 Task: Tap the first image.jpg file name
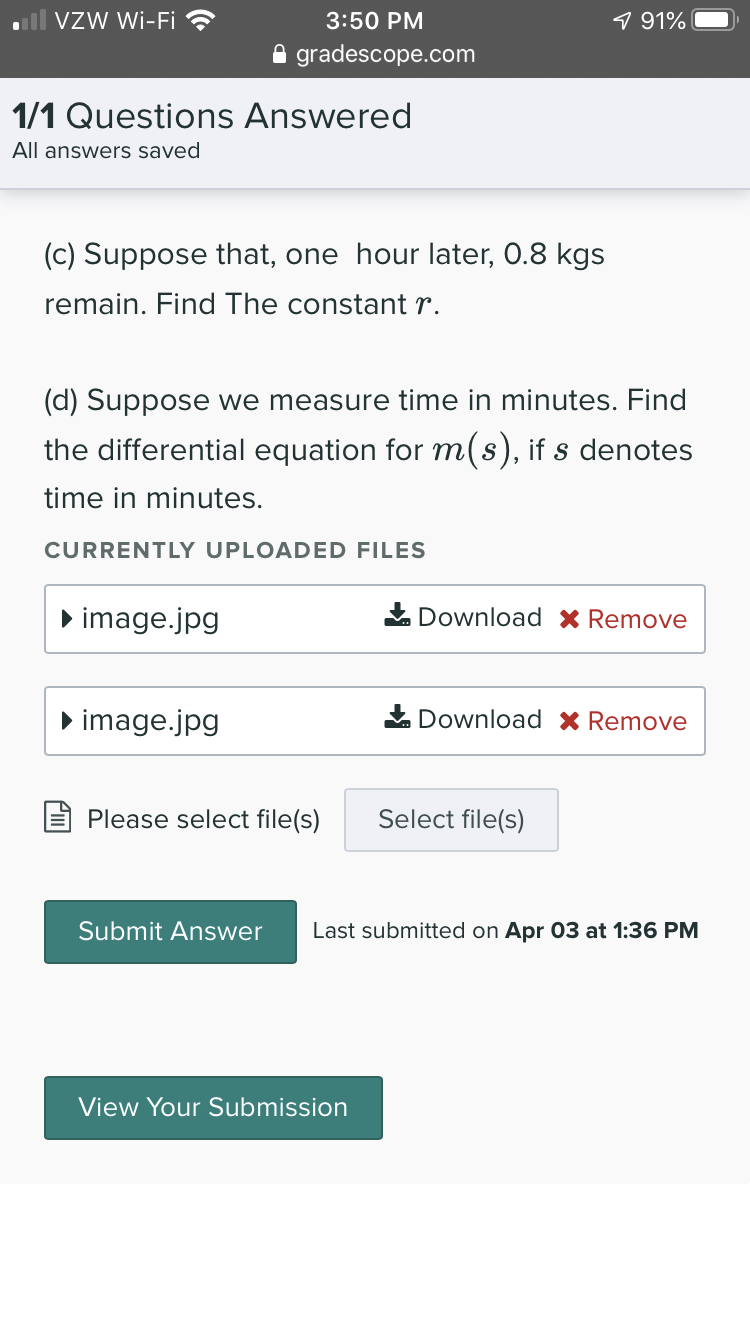(x=150, y=619)
